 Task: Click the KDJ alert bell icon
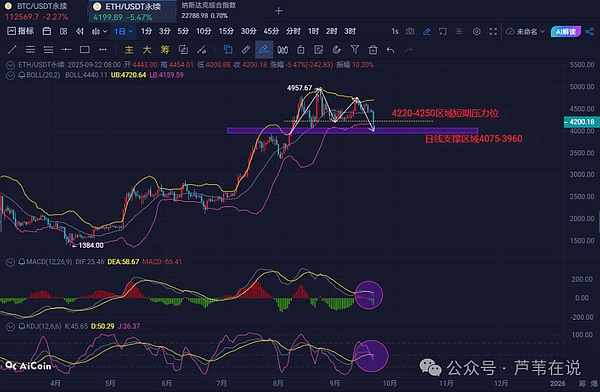click(21, 327)
